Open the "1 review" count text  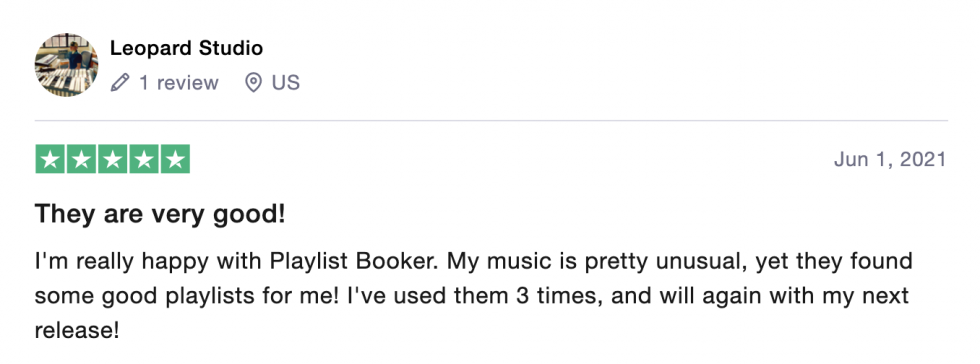(x=179, y=83)
